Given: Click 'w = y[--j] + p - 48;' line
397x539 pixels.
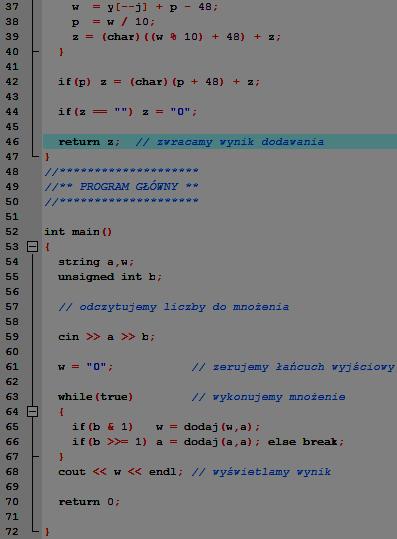Looking at the screenshot, I should (145, 7).
